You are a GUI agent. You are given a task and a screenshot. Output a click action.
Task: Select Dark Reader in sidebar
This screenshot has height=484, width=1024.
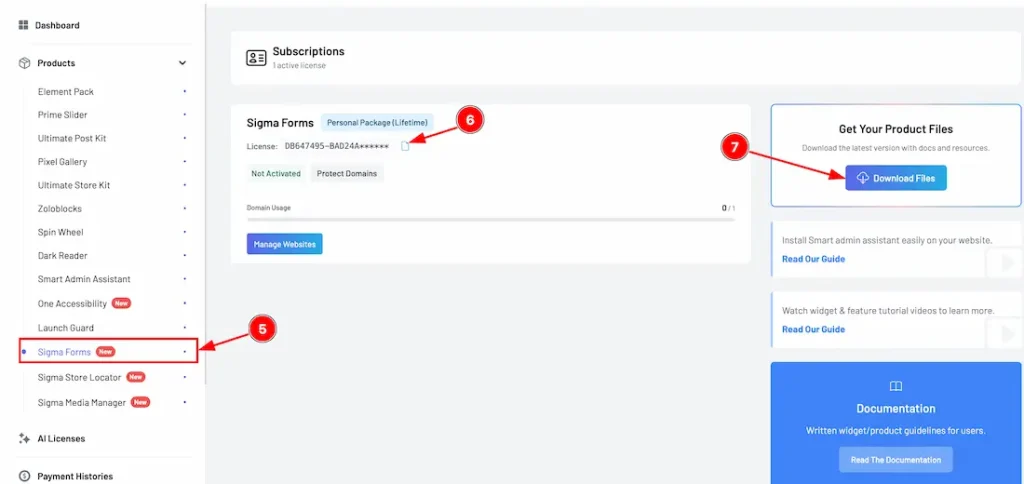click(x=62, y=256)
